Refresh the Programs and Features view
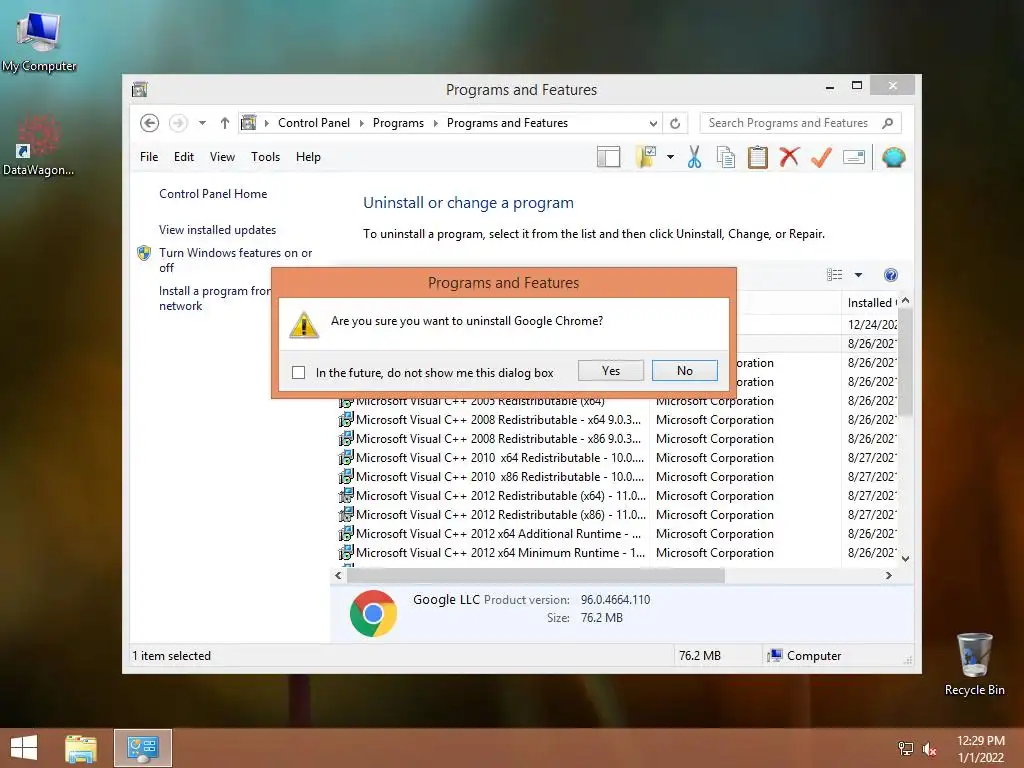The width and height of the screenshot is (1024, 768). pos(675,123)
